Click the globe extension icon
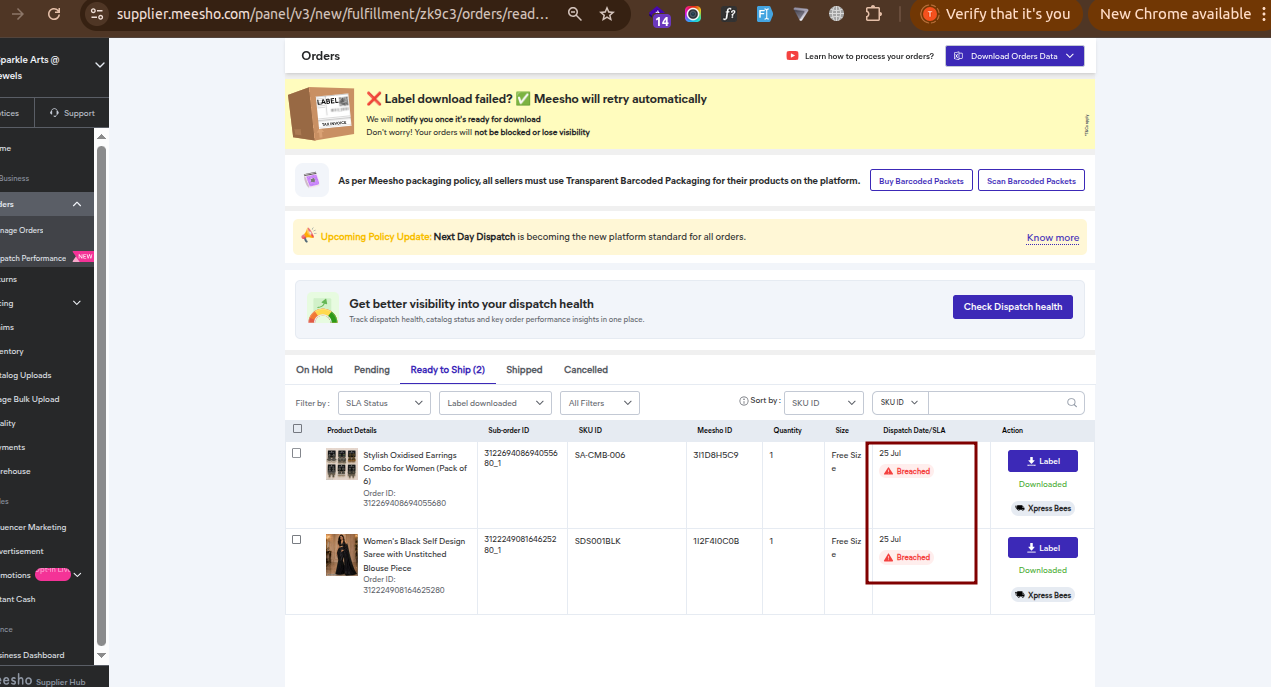This screenshot has height=687, width=1271. 836,14
